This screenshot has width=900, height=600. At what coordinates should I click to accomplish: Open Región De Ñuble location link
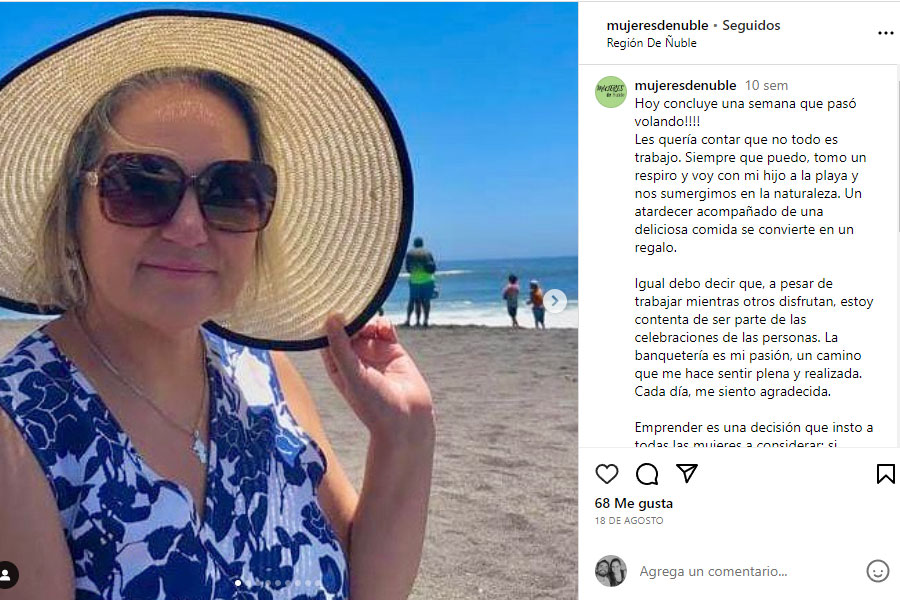click(651, 43)
